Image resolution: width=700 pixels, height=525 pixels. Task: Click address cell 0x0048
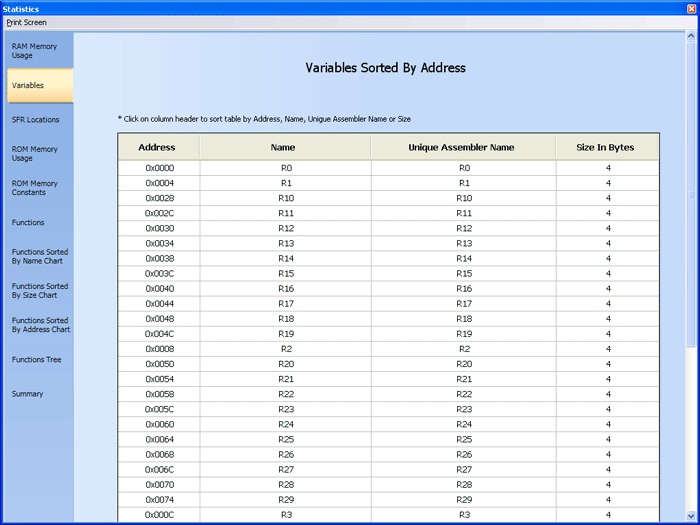(x=159, y=319)
